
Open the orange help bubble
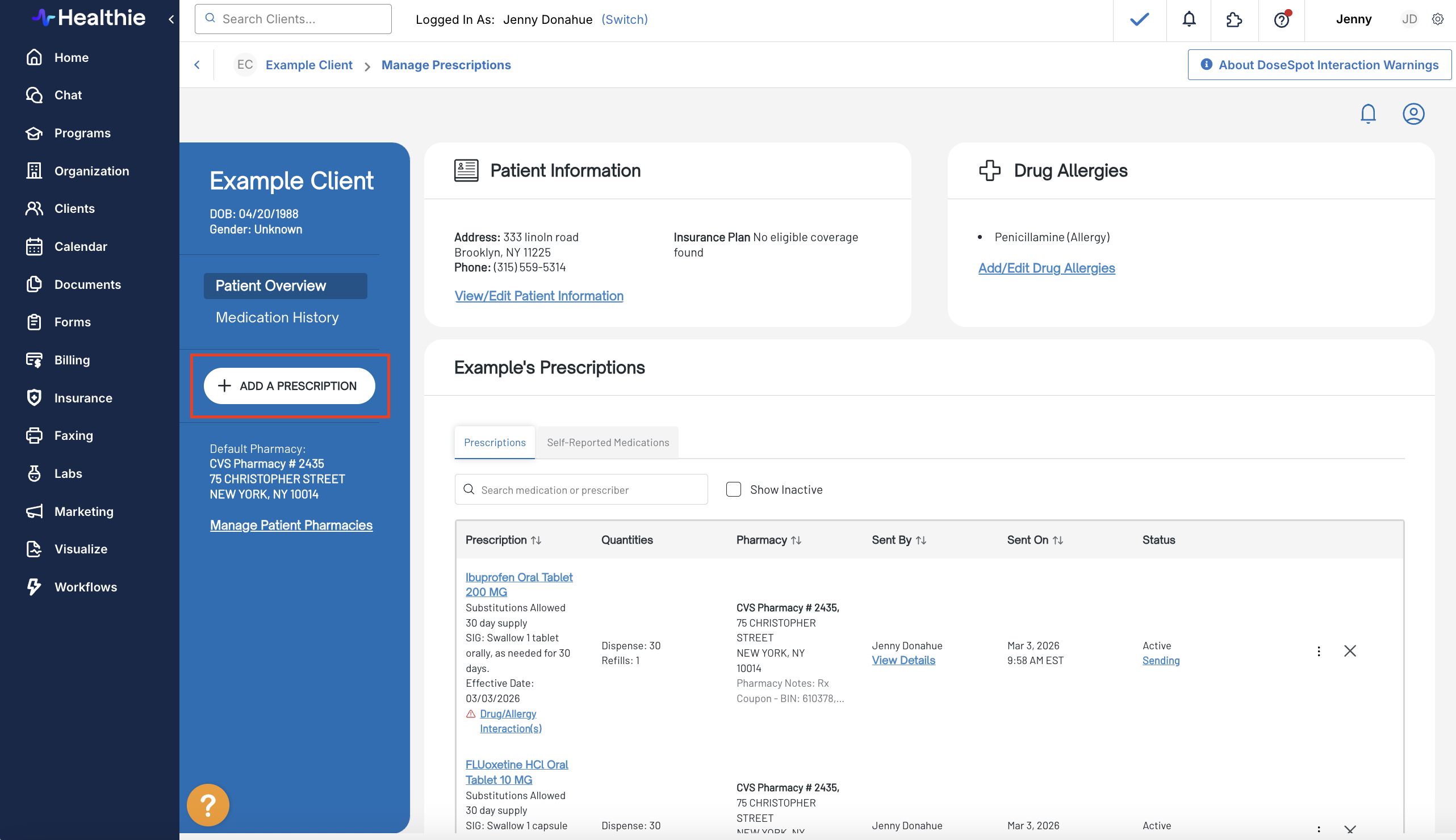click(x=208, y=805)
